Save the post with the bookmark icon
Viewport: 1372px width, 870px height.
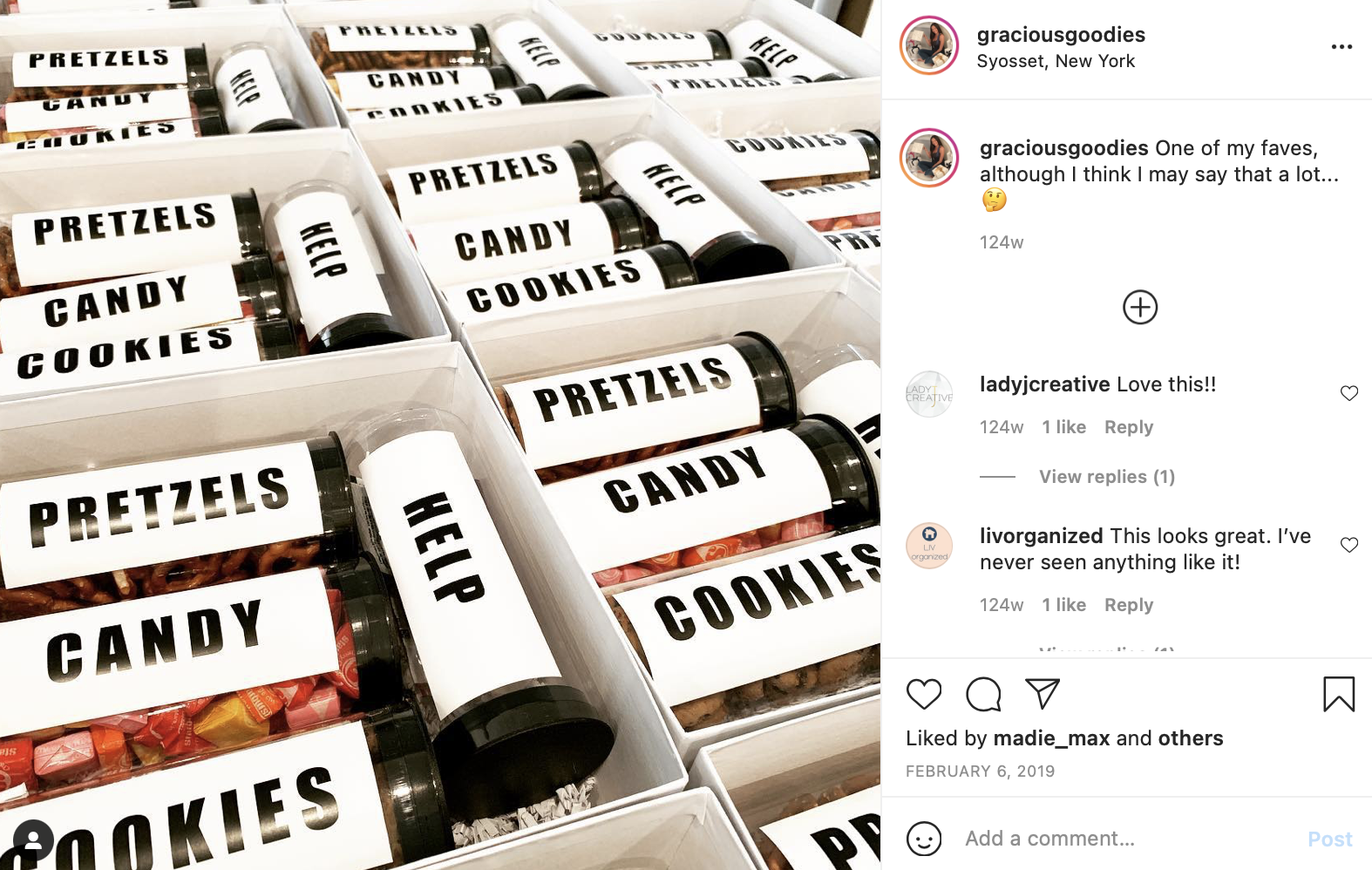[x=1338, y=694]
